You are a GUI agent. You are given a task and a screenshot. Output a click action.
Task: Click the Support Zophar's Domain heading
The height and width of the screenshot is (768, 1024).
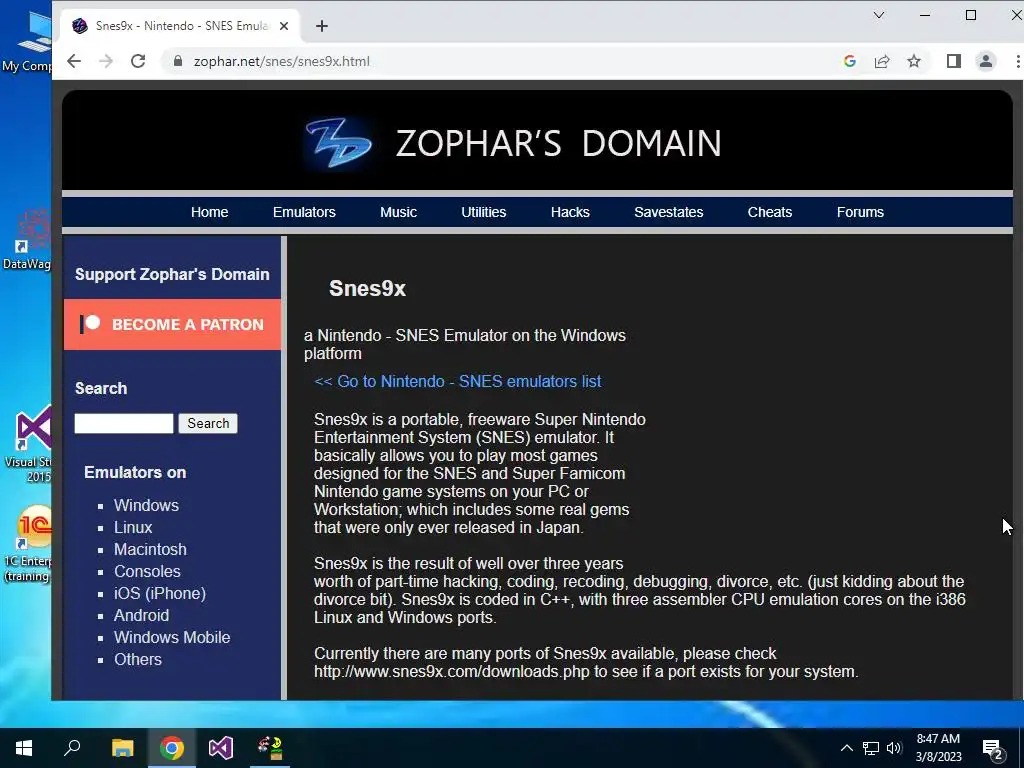coord(172,274)
